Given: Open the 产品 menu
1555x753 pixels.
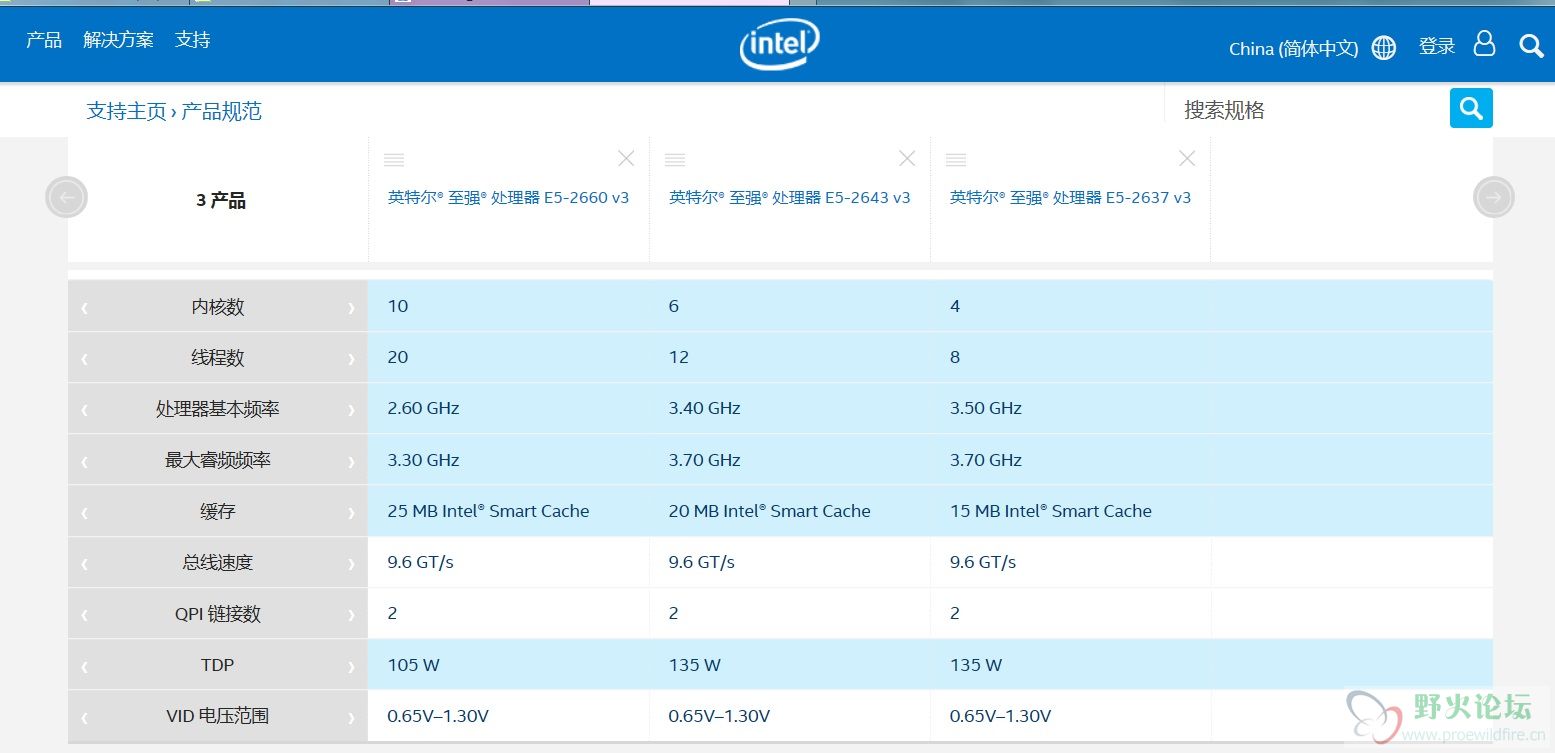Looking at the screenshot, I should (44, 40).
